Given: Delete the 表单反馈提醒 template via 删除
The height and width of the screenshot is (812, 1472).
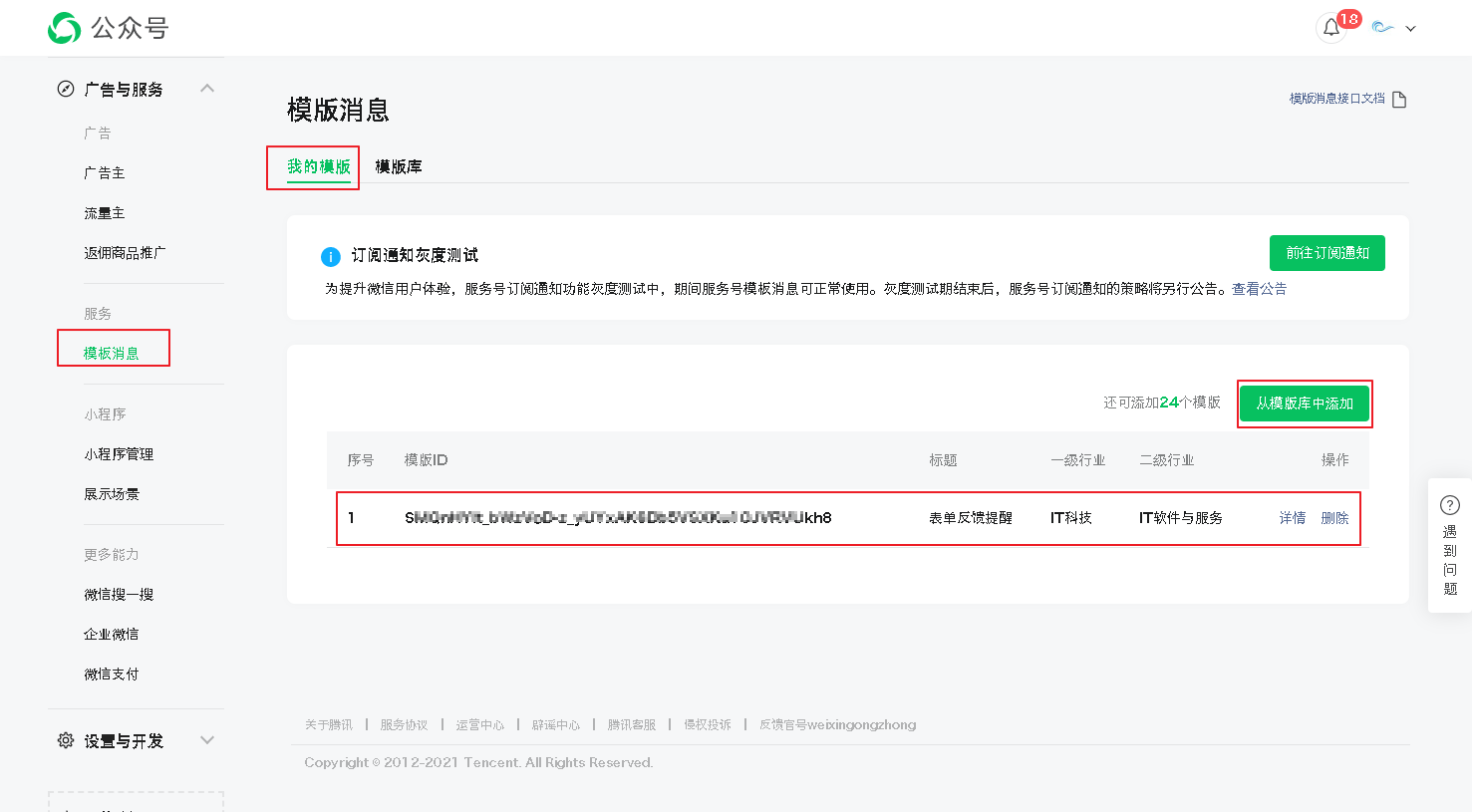Looking at the screenshot, I should 1334,518.
